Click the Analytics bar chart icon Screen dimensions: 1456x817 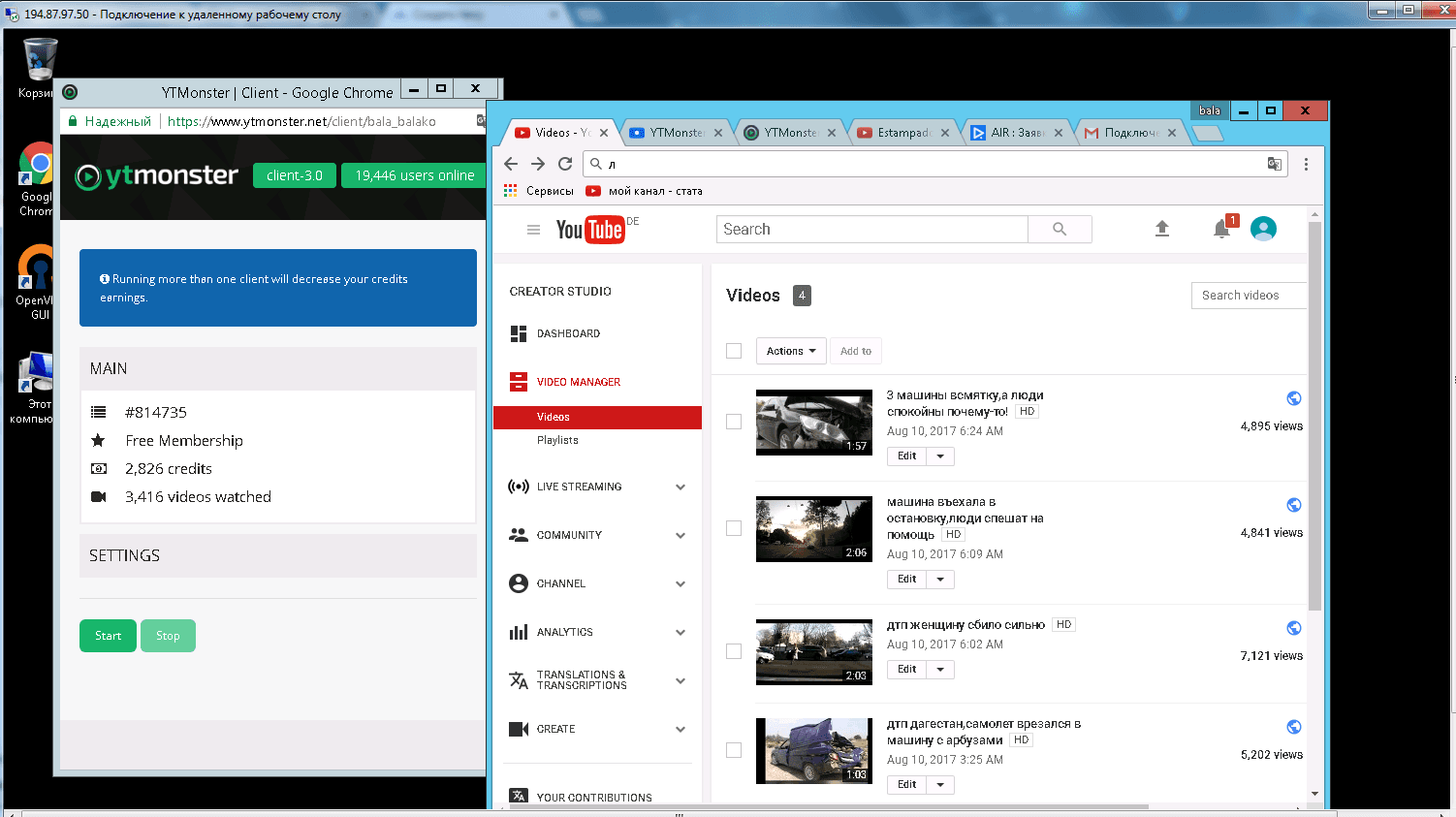pos(519,632)
